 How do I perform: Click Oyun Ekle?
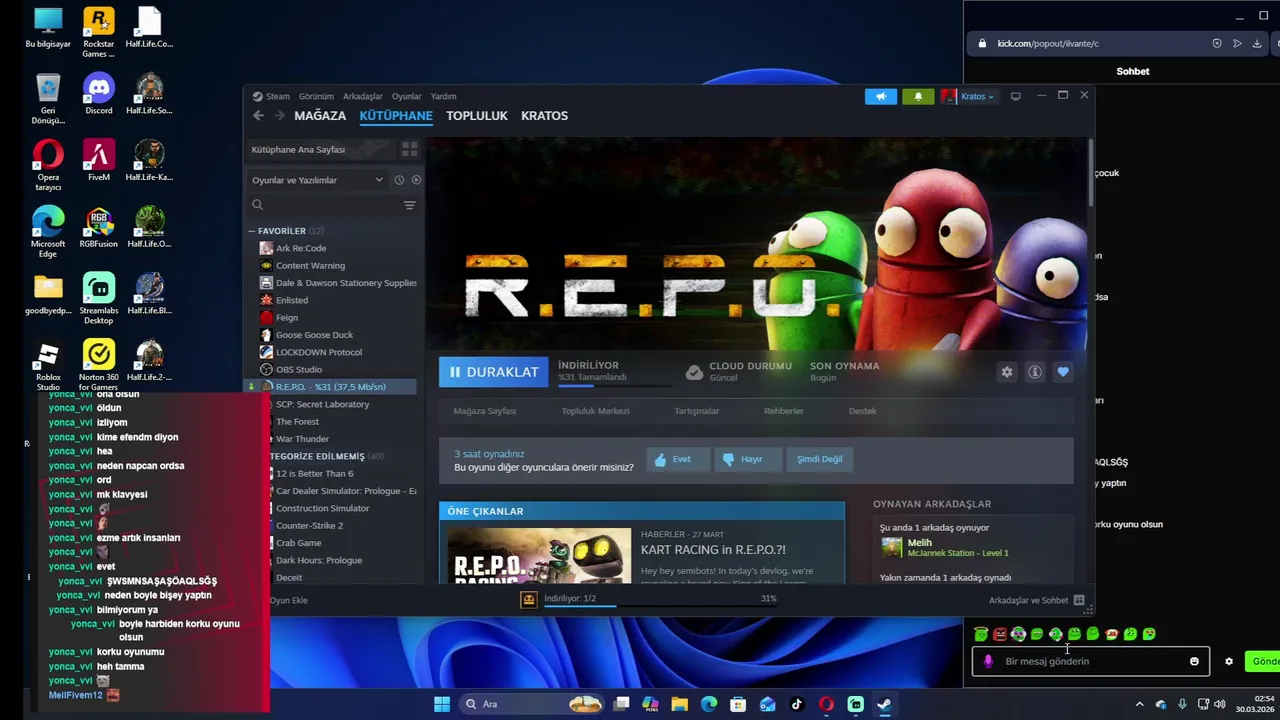coord(288,600)
